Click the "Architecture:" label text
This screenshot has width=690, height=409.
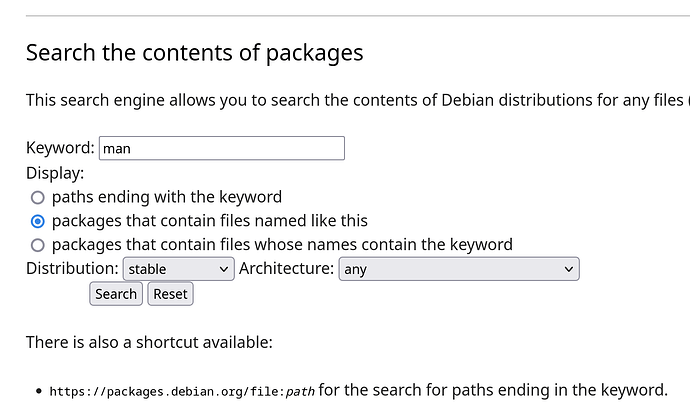[x=286, y=269]
